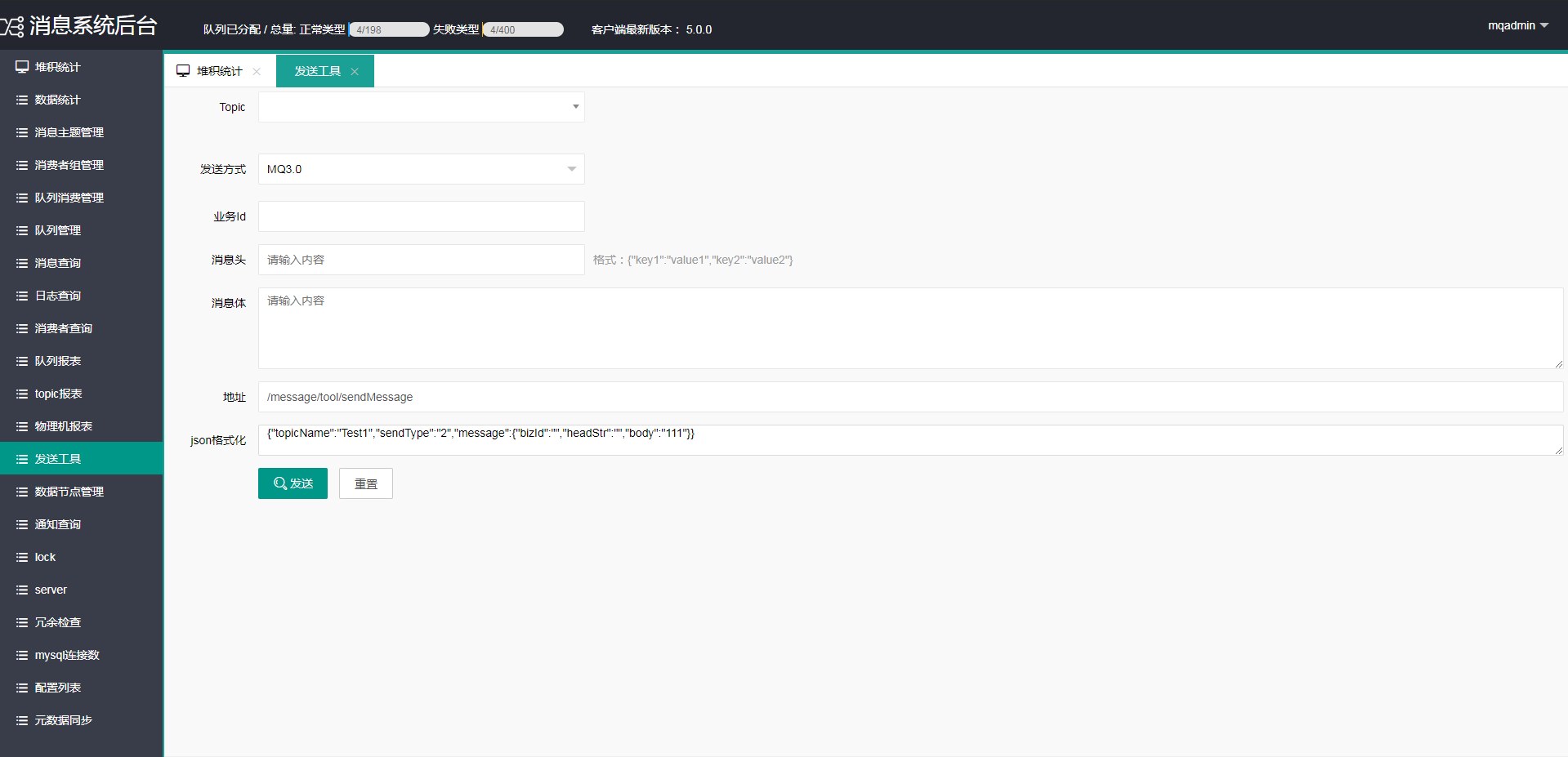
Task: Click the 失败类型 4/400 progress bar
Action: [x=523, y=29]
